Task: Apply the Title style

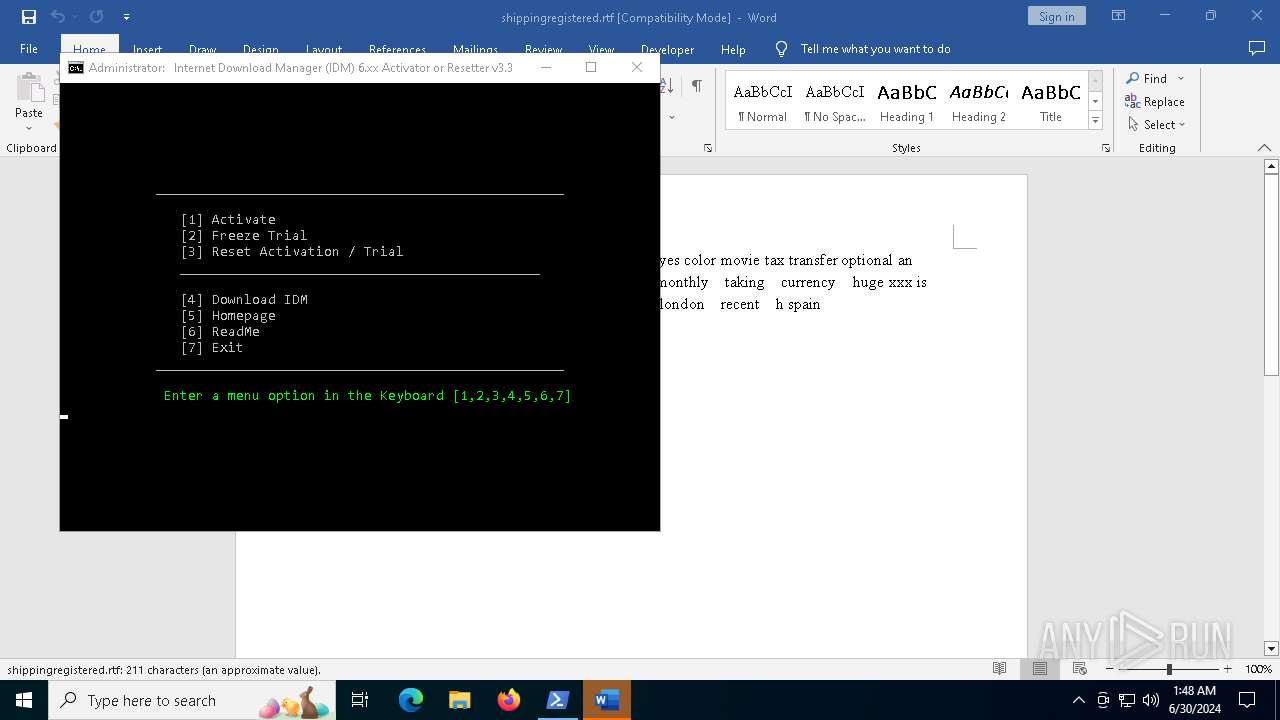Action: 1051,102
